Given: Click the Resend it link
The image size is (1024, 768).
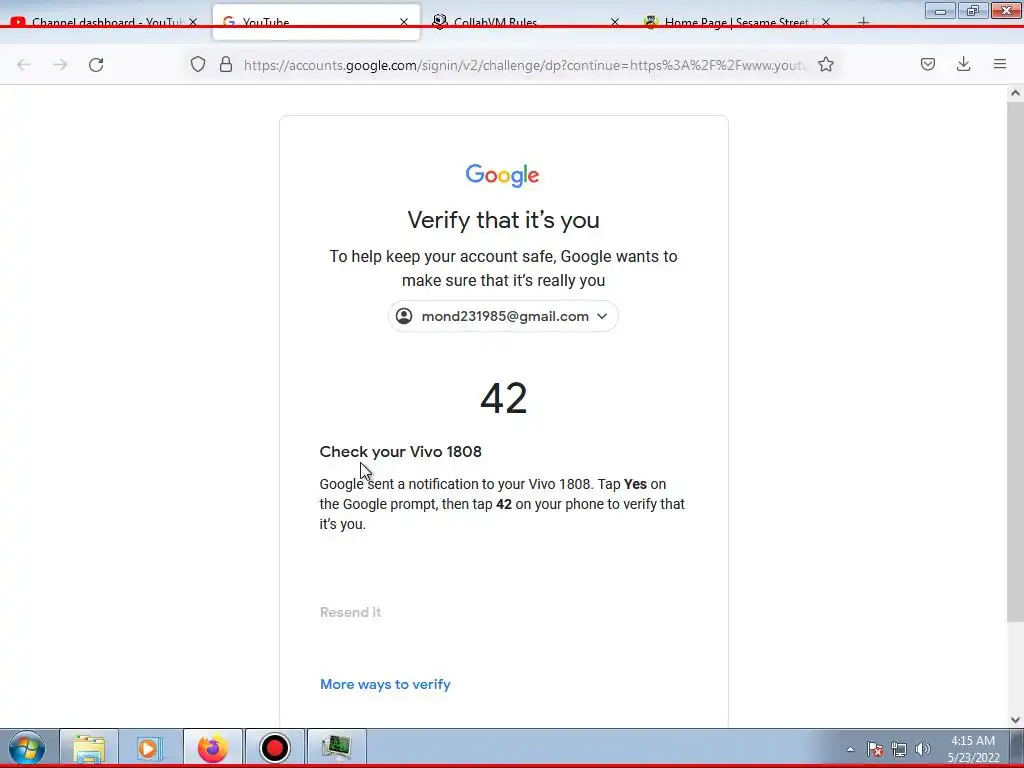Looking at the screenshot, I should point(351,612).
